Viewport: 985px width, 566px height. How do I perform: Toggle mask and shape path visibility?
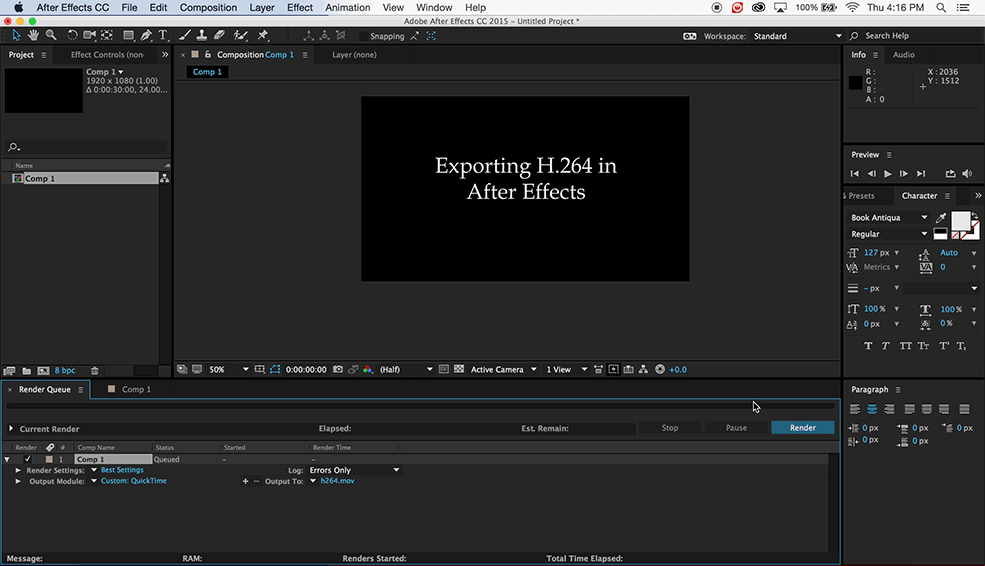coord(275,369)
